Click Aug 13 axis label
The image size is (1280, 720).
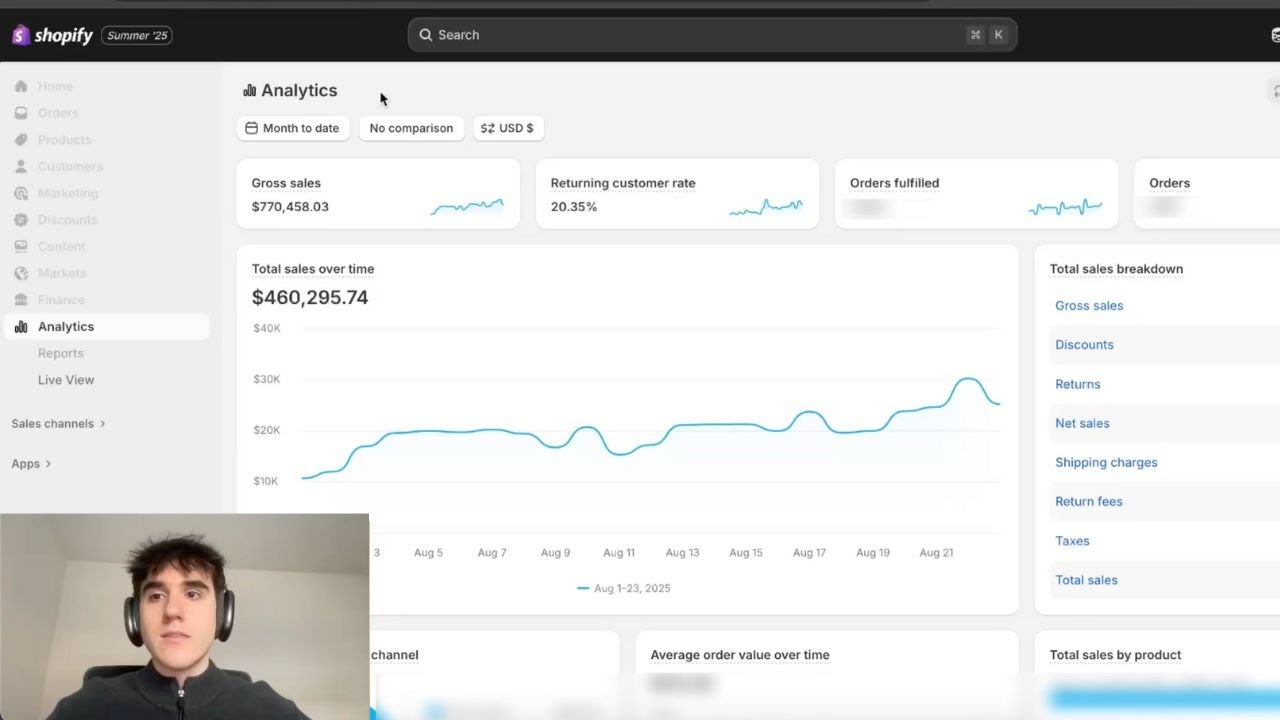[682, 553]
